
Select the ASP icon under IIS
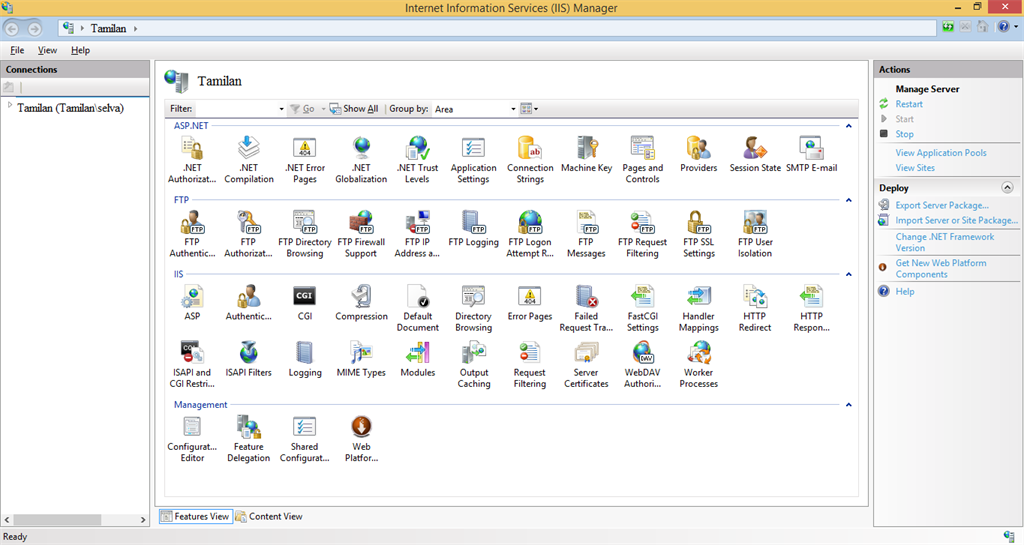click(192, 303)
